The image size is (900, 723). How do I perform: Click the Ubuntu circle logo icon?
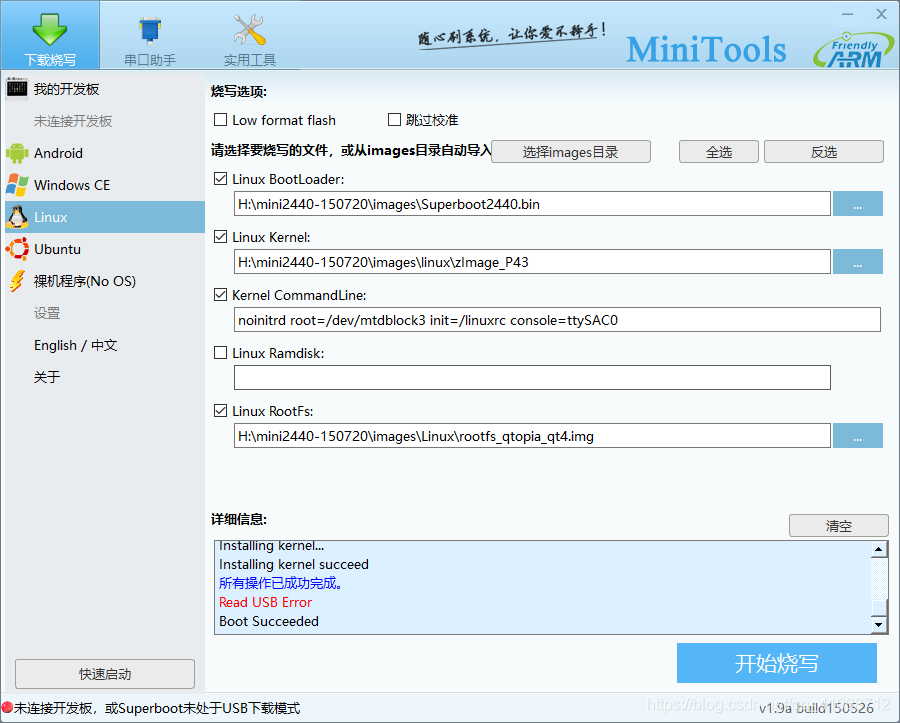pos(17,249)
